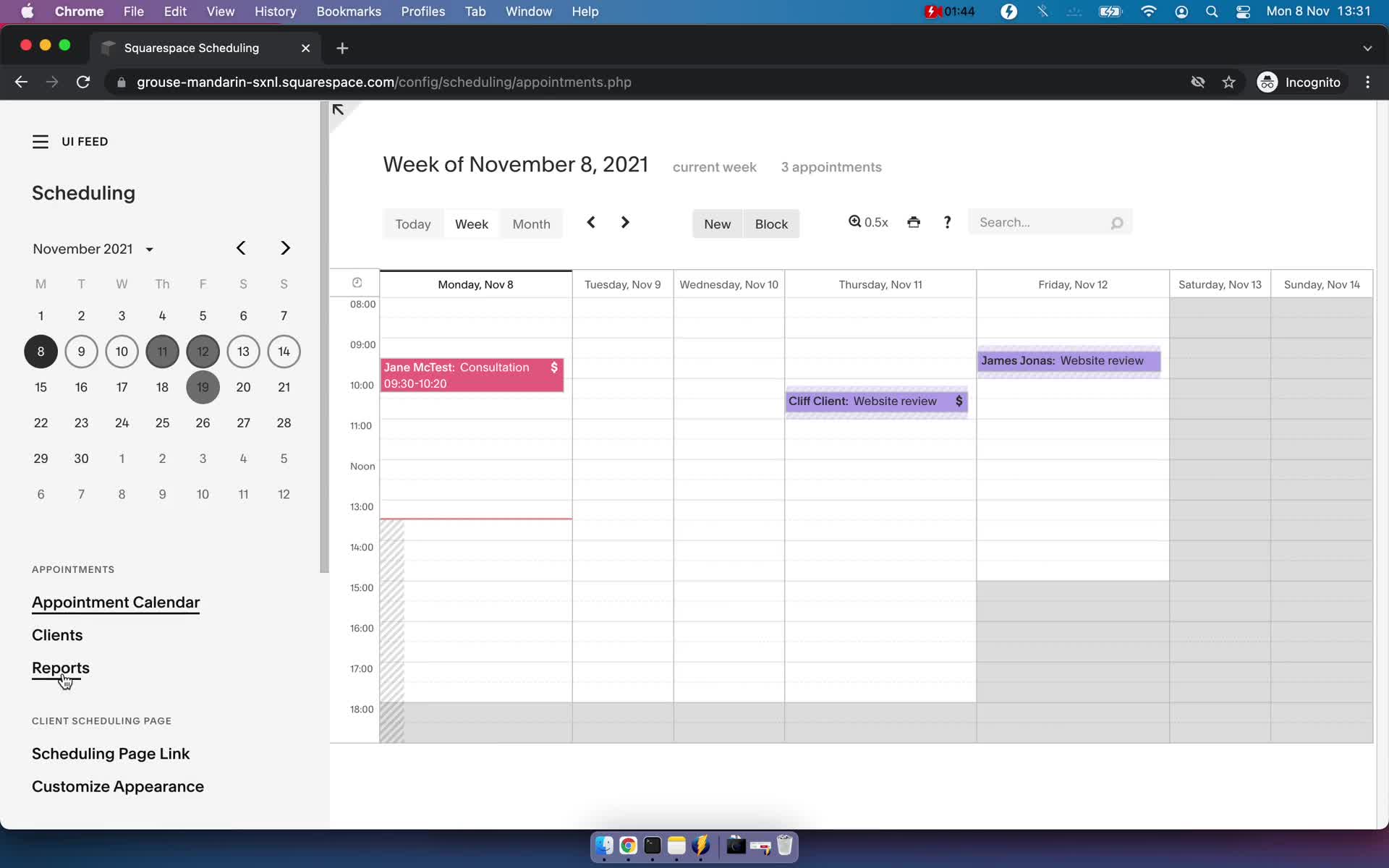This screenshot has width=1389, height=868.
Task: Click right arrow to go to next month
Action: 285,248
